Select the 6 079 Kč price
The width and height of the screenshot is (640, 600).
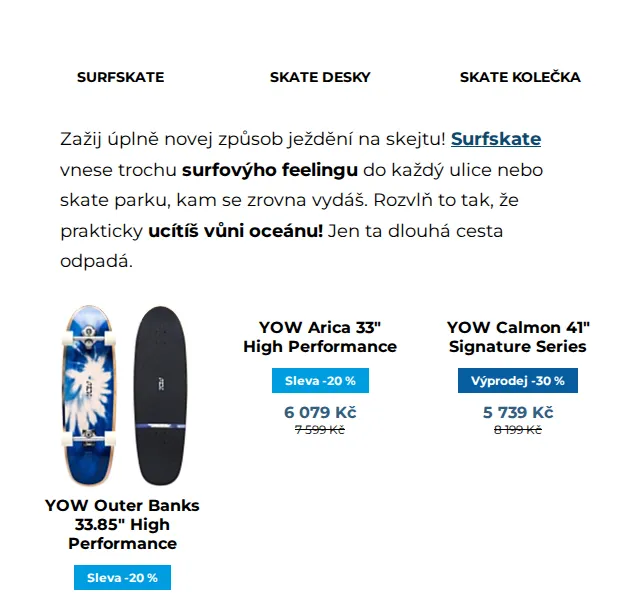tap(320, 412)
